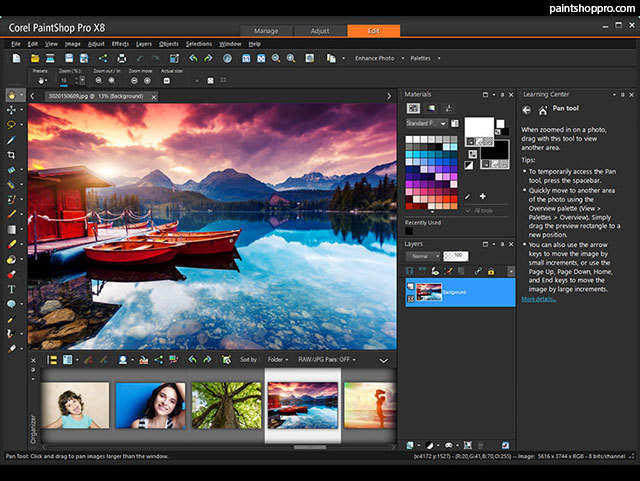Select the Freehand Selection lasso tool
640x481 pixels.
click(11, 125)
